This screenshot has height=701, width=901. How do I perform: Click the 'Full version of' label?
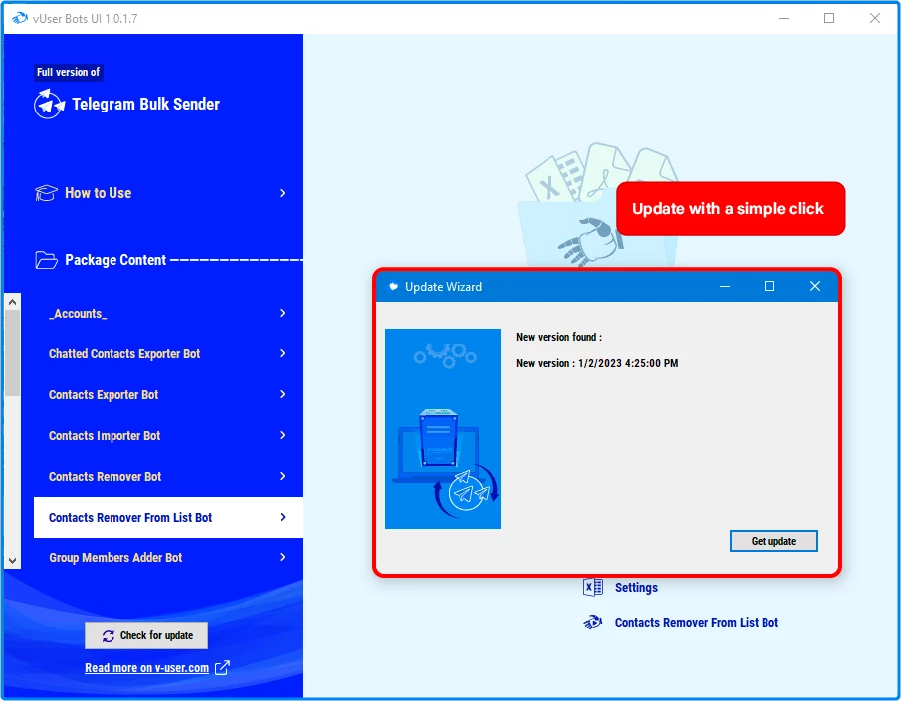(68, 72)
